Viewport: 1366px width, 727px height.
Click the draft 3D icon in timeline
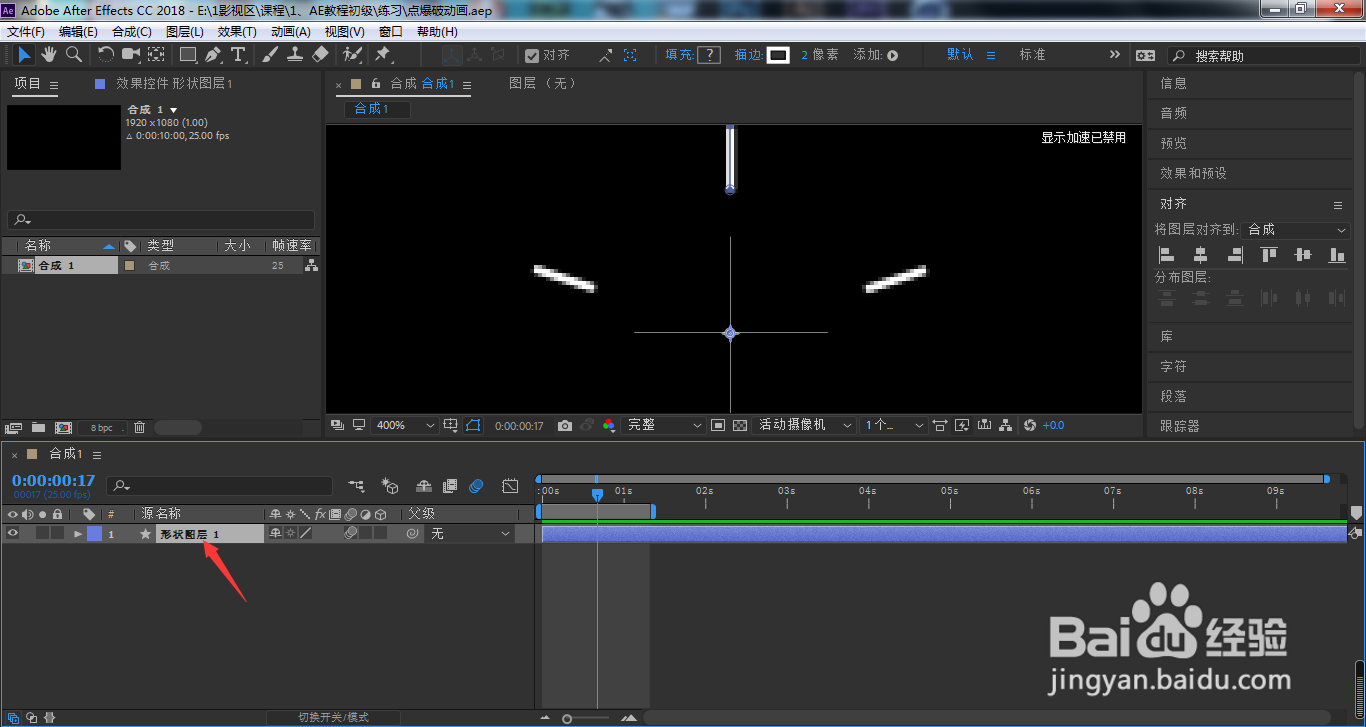pos(390,486)
